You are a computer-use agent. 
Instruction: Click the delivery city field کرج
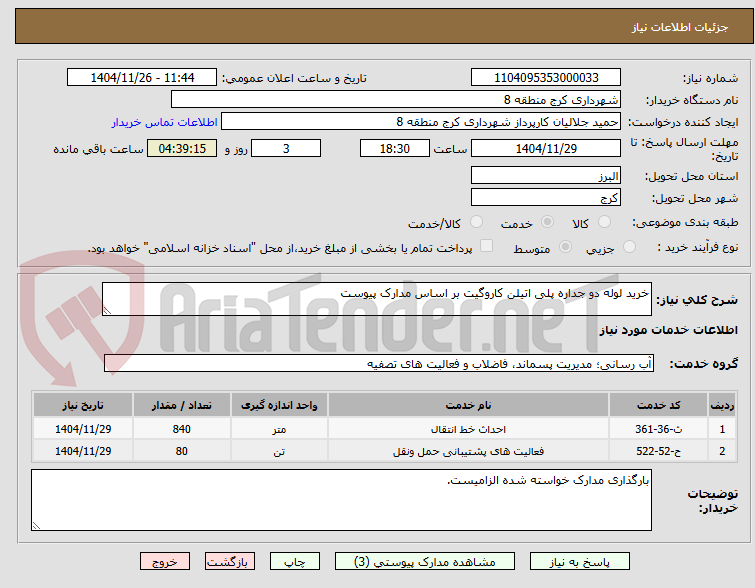546,197
